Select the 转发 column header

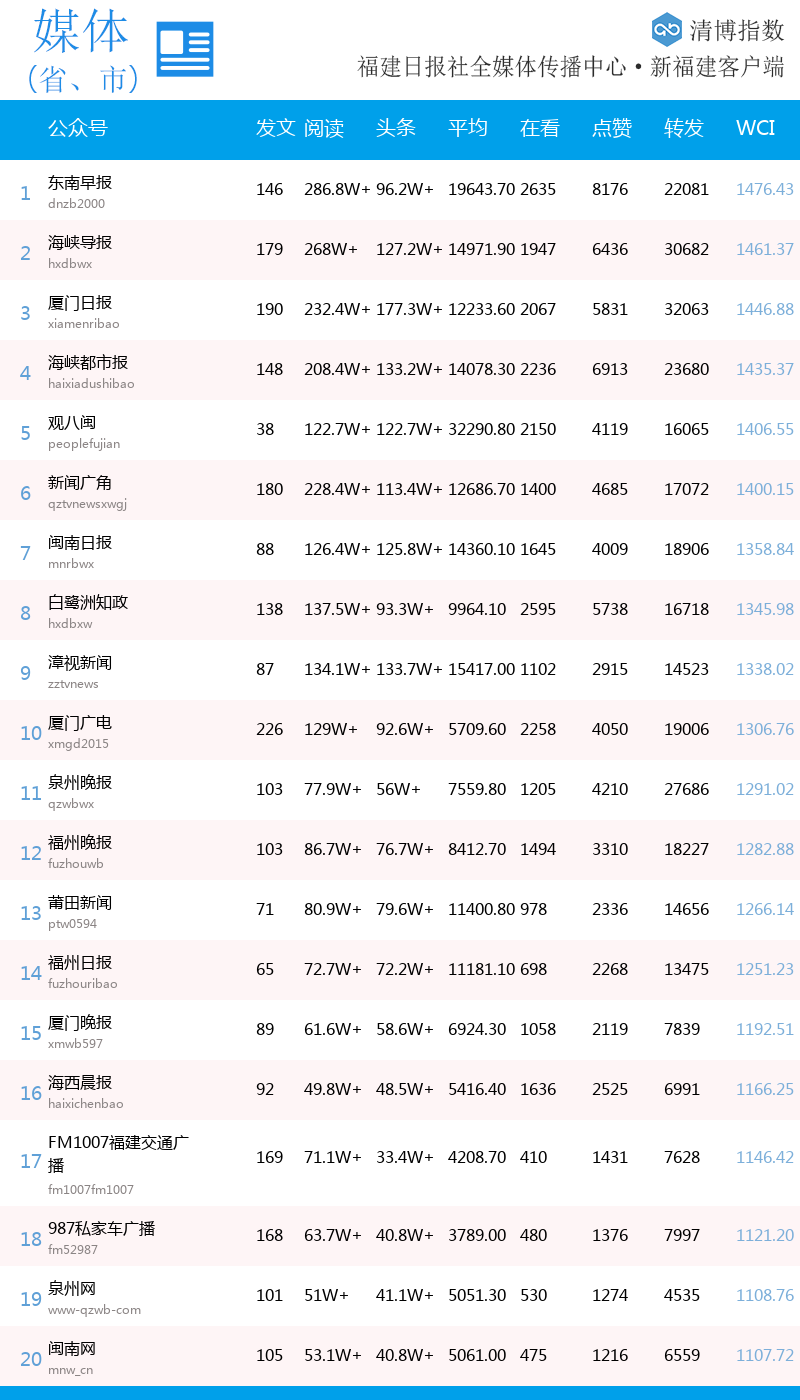tap(684, 128)
